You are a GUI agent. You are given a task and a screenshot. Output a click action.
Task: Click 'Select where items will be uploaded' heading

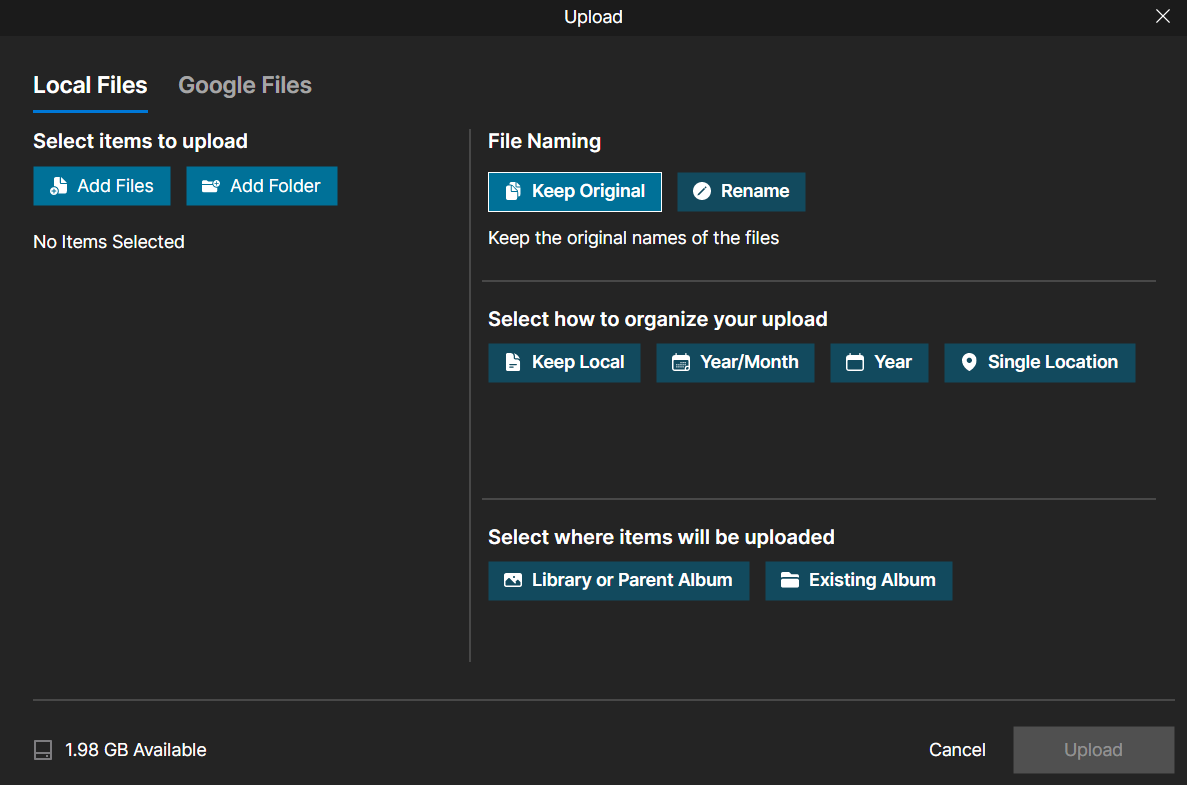[661, 537]
